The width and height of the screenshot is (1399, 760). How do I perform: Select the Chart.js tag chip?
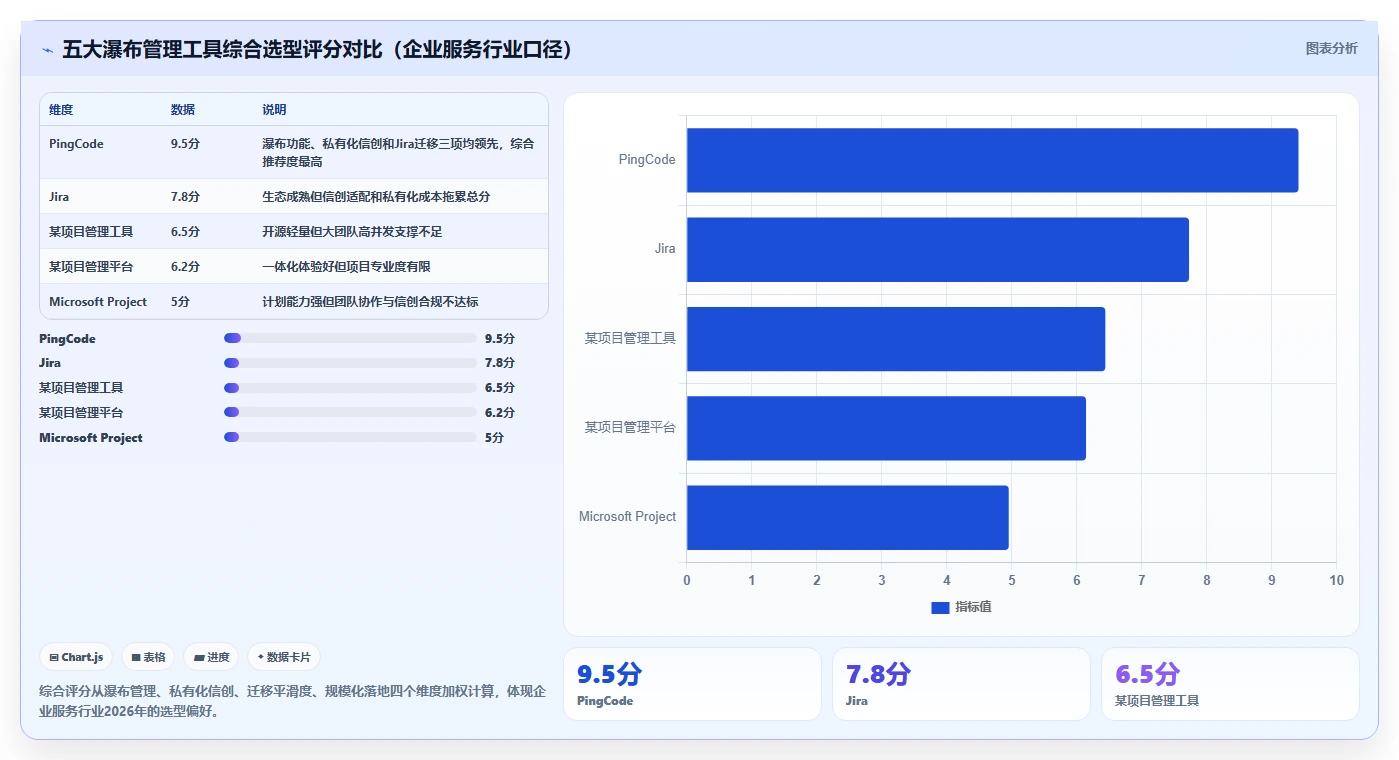(77, 657)
